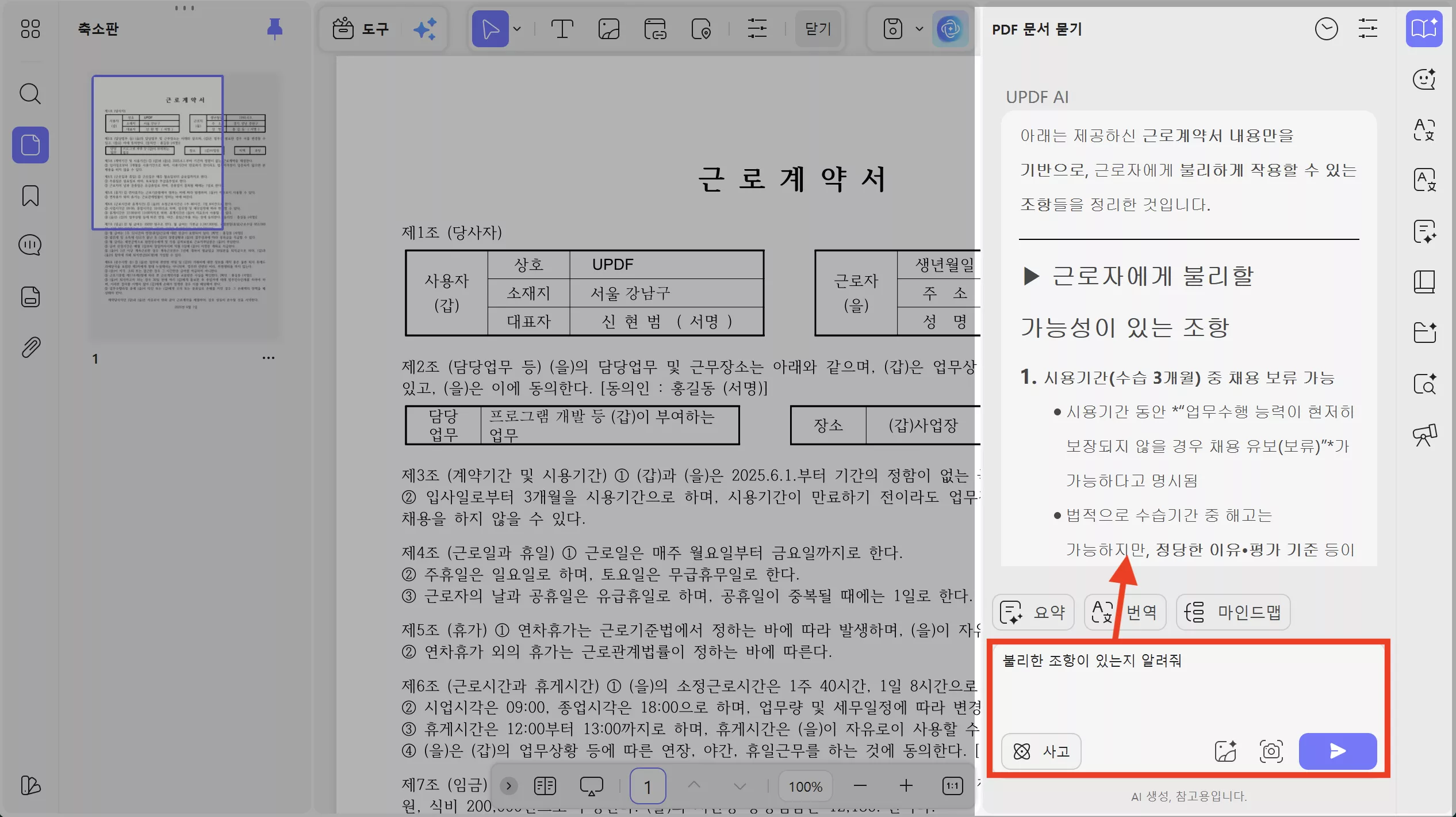Select the Link tool
Screen dimensions: 1456x817
coord(656,28)
